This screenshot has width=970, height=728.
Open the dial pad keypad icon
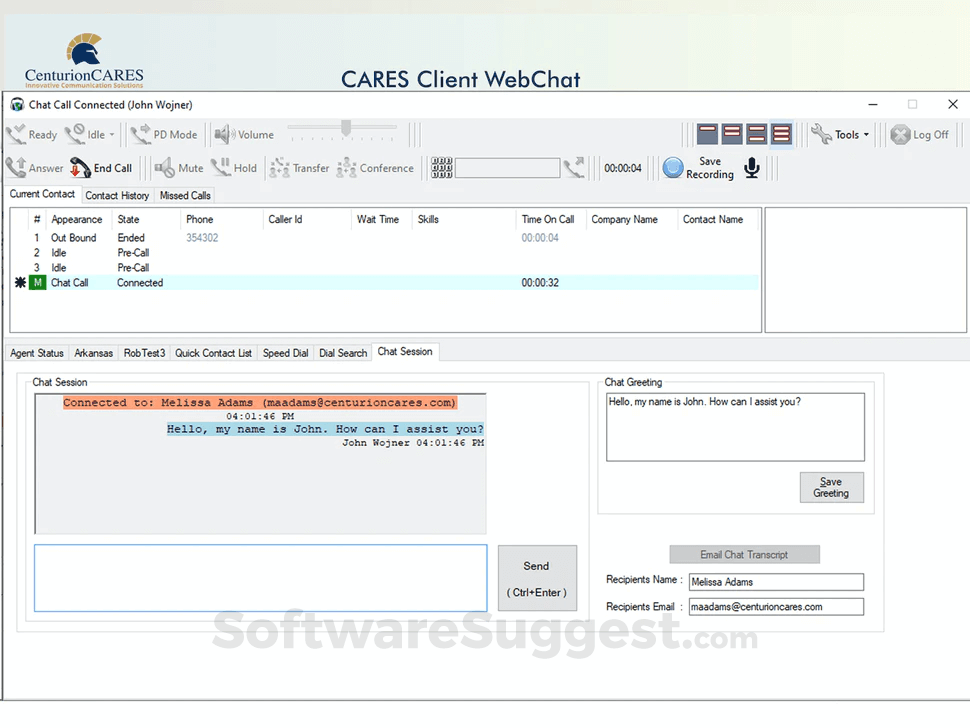441,168
